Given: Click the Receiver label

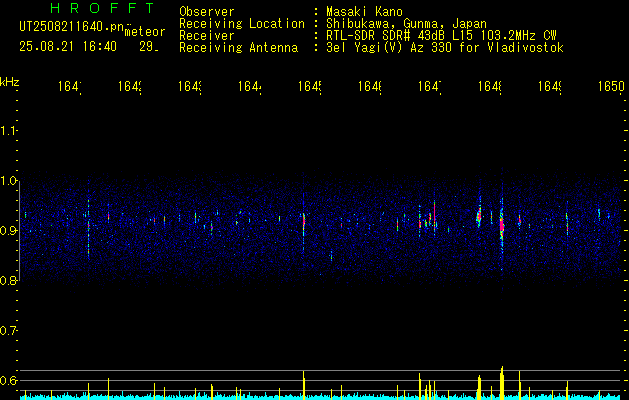Looking at the screenshot, I should click(x=207, y=36).
